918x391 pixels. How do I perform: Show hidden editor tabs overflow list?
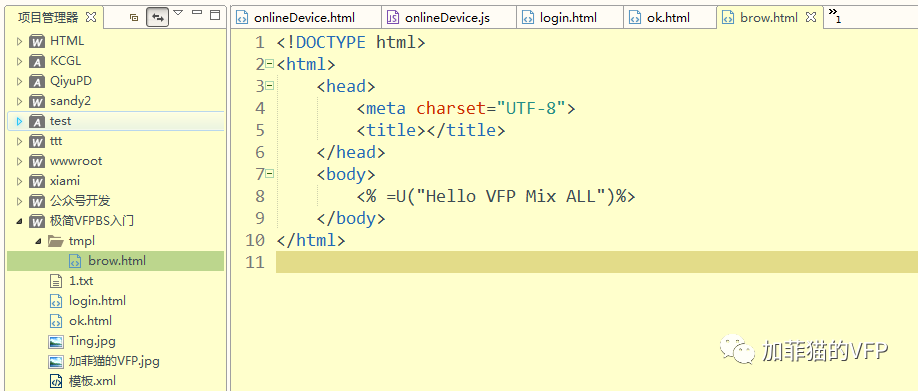(x=835, y=15)
